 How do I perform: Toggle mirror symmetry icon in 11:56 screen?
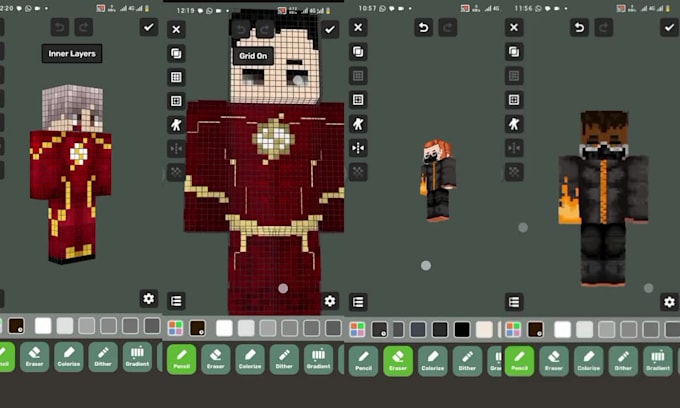(514, 148)
